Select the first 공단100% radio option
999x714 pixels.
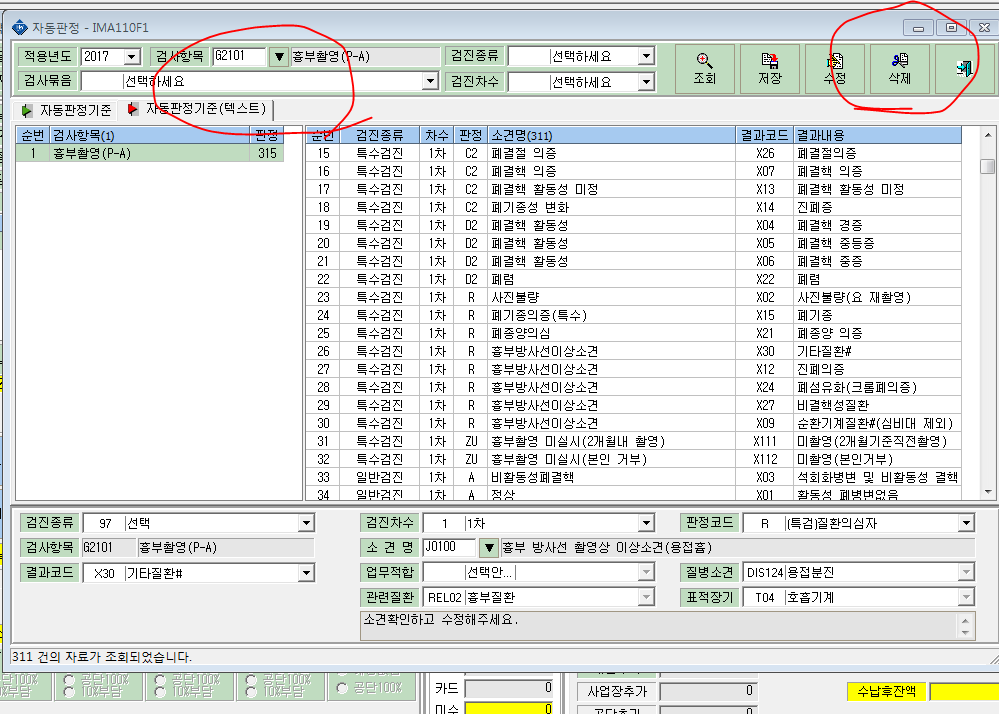(69, 680)
